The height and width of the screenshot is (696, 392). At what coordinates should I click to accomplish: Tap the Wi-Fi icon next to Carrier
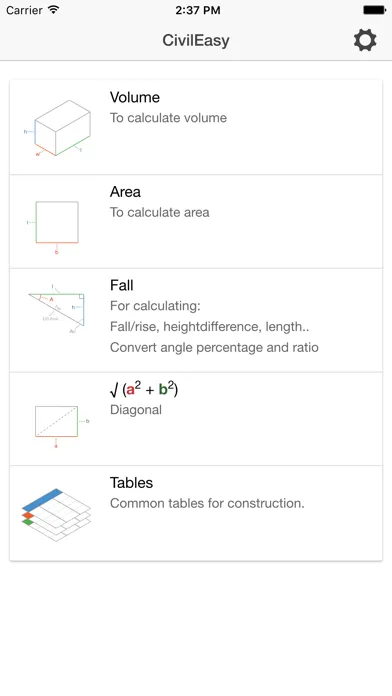pos(54,10)
